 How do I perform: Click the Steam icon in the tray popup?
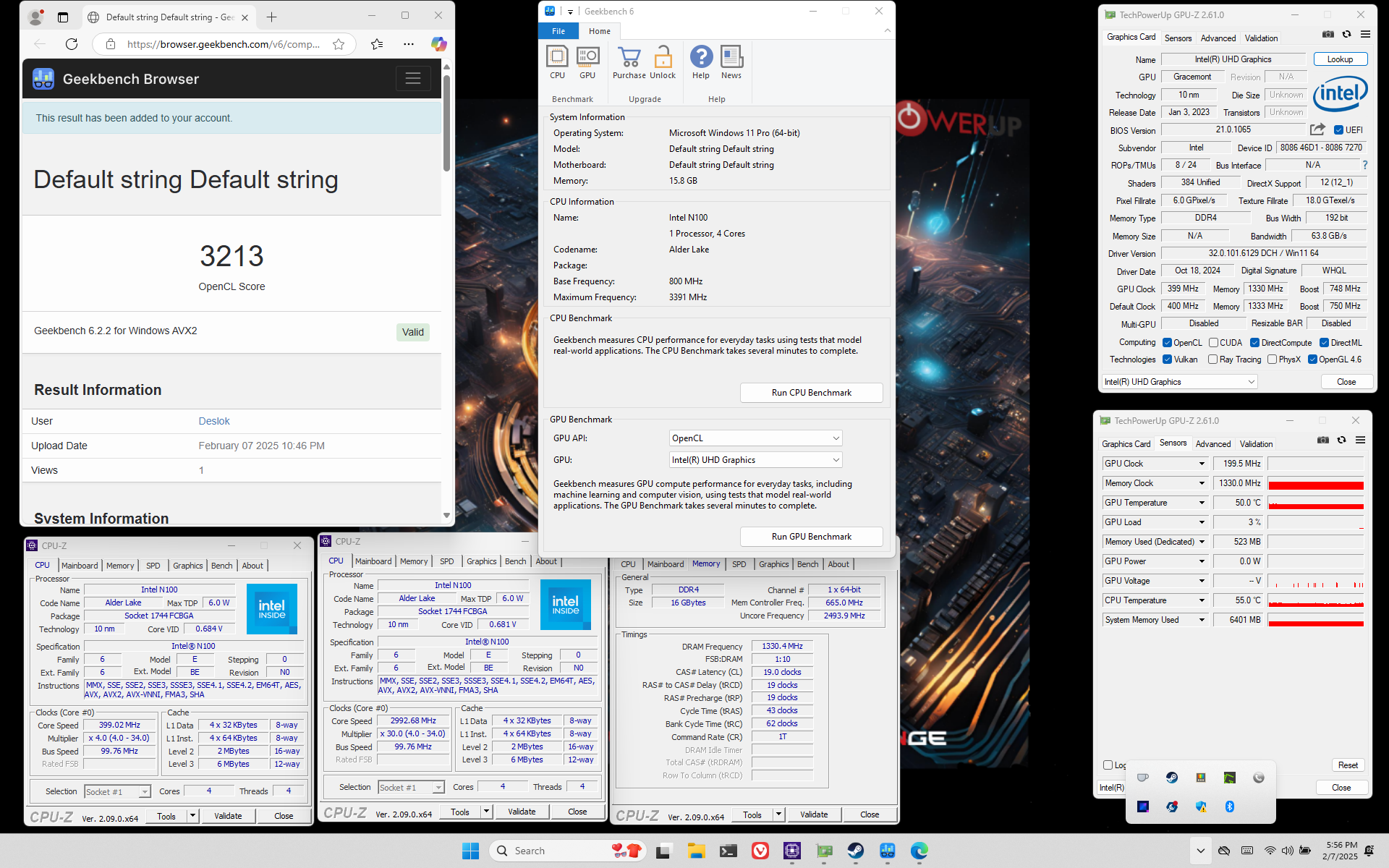[1171, 778]
